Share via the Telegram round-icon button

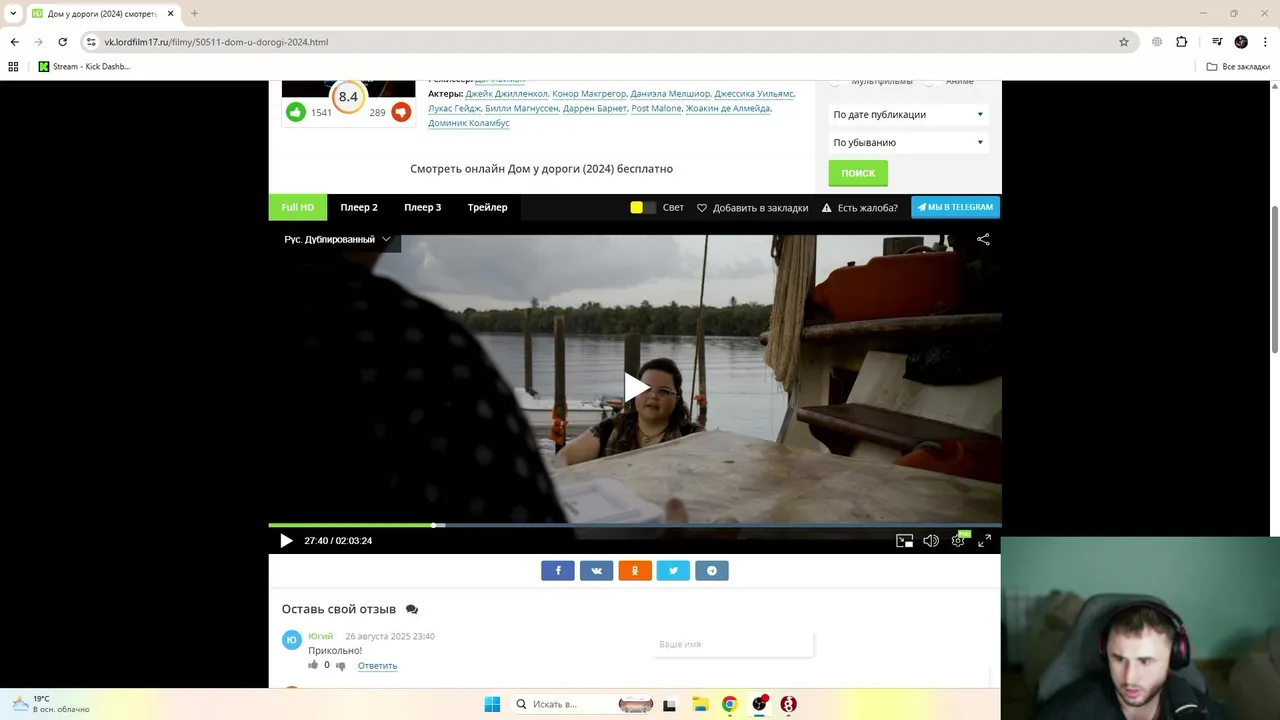click(x=712, y=570)
